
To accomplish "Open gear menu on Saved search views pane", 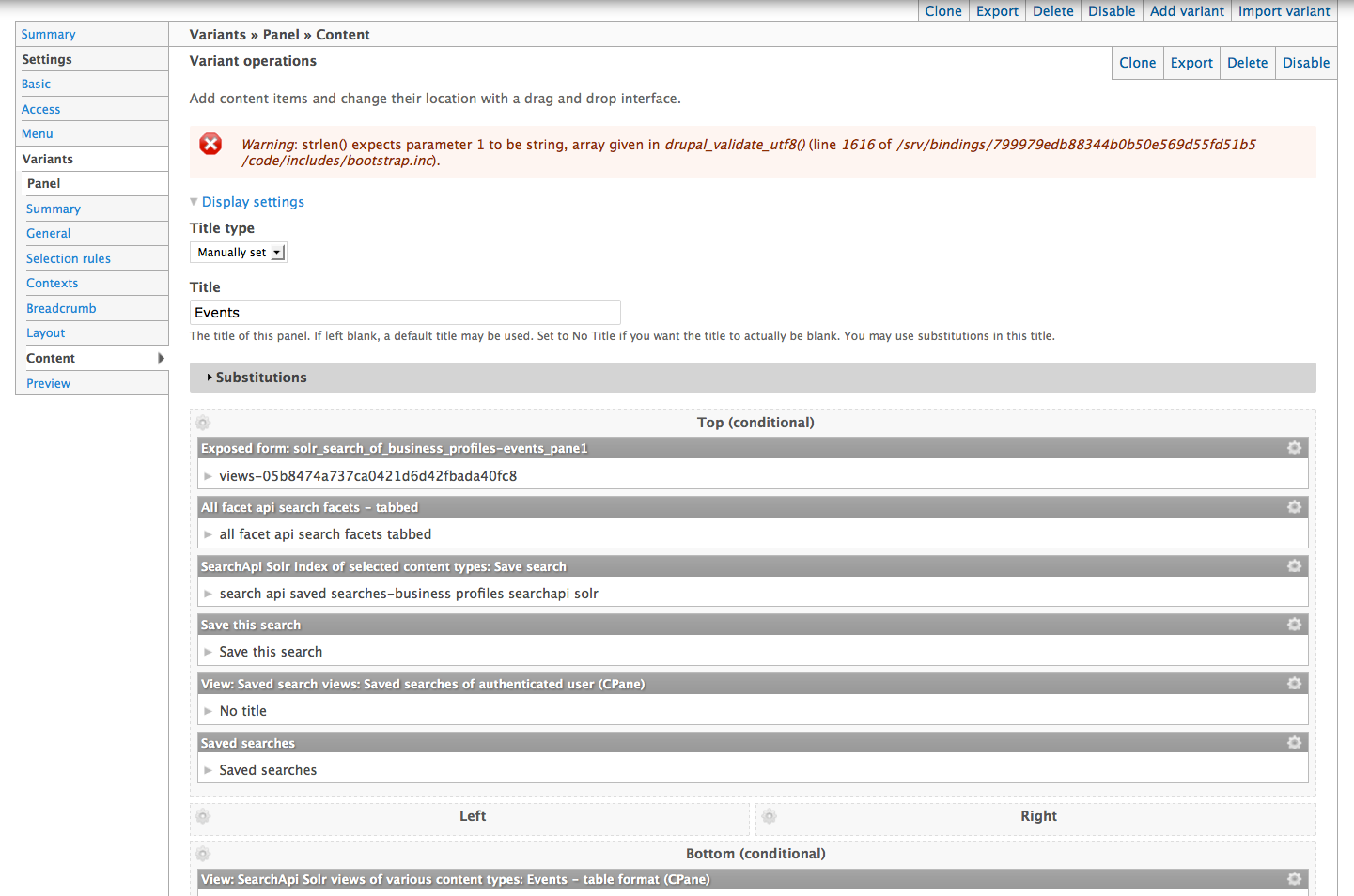I will click(1294, 683).
